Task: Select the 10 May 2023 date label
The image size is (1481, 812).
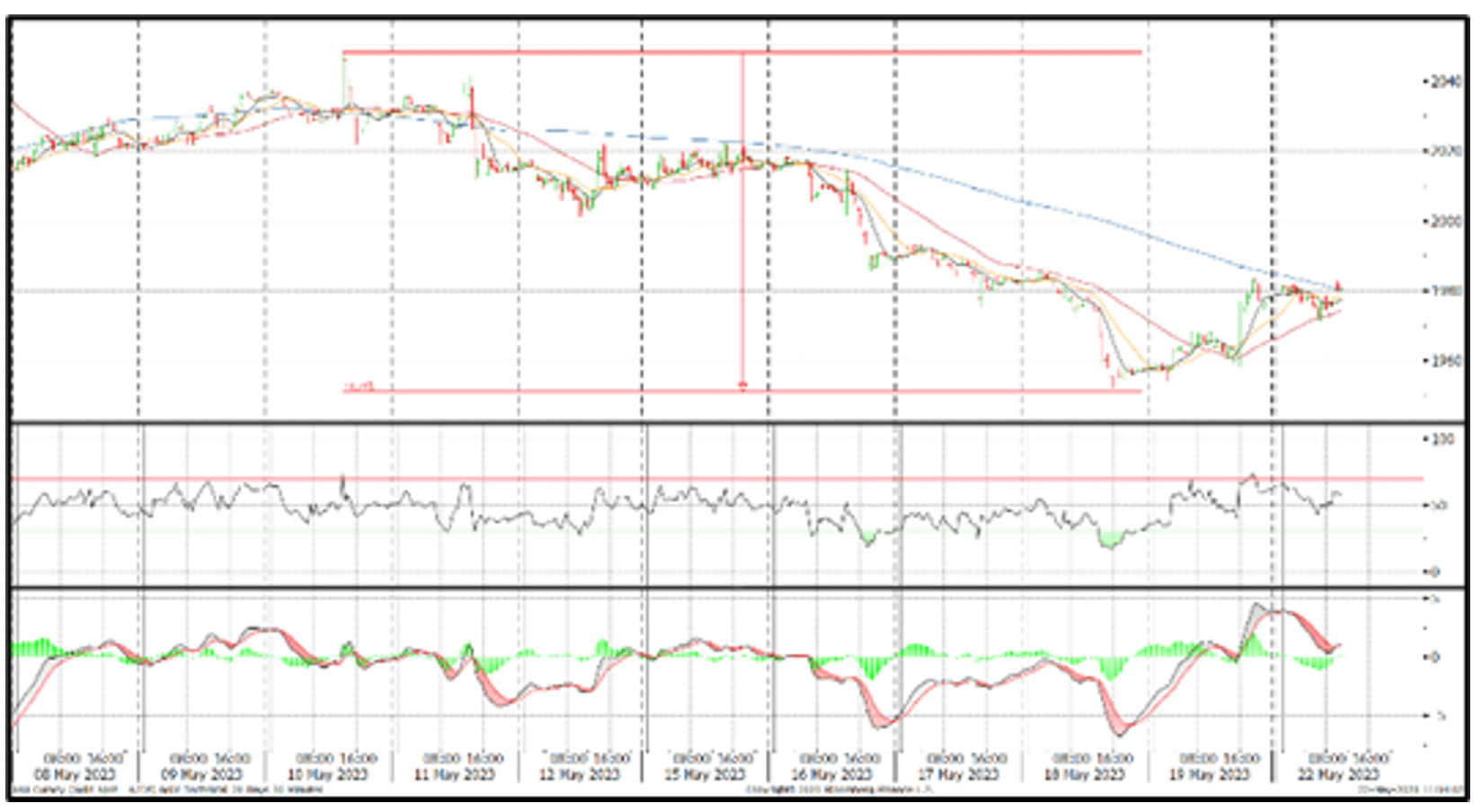Action: [x=327, y=774]
